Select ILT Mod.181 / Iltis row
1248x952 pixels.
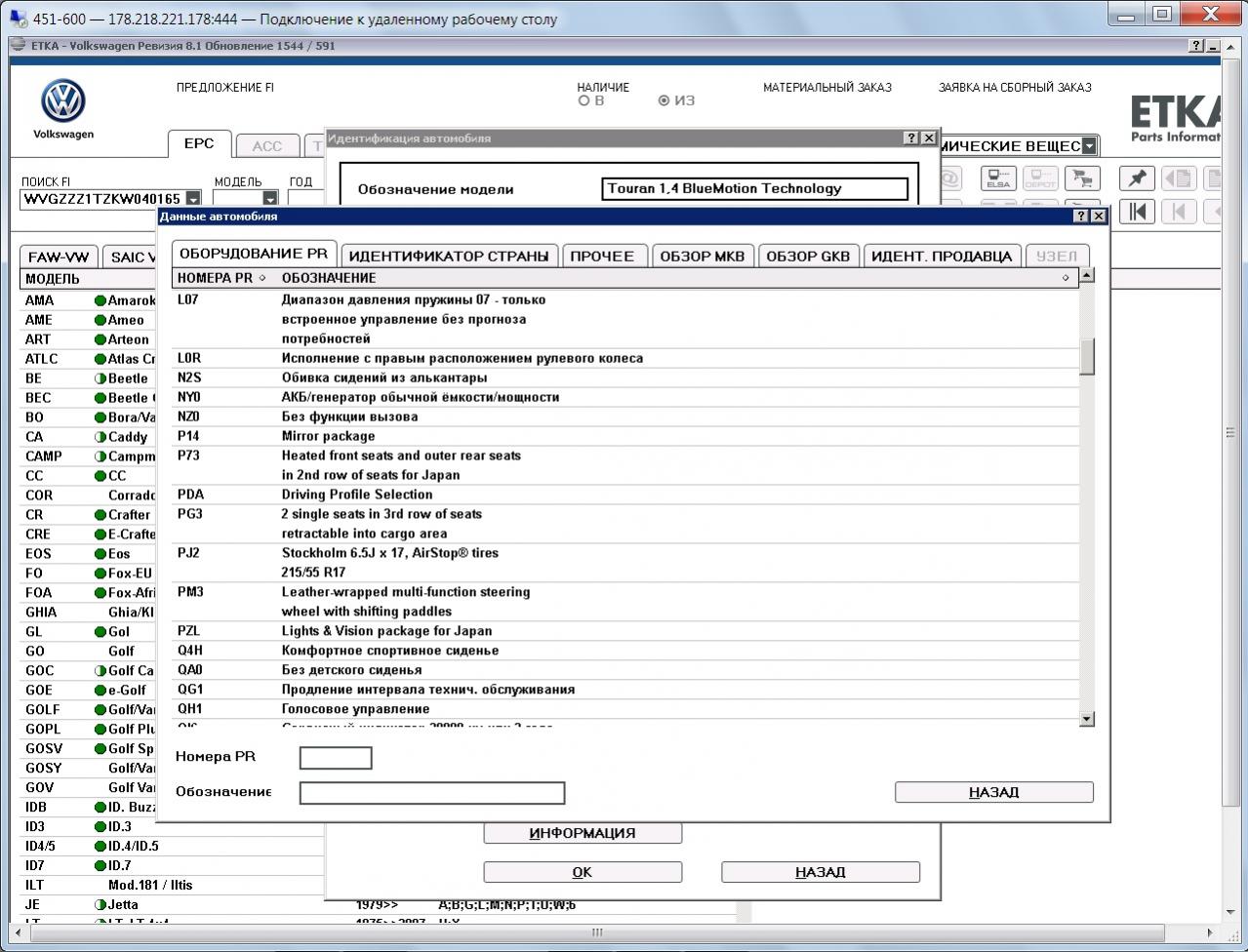(172, 886)
